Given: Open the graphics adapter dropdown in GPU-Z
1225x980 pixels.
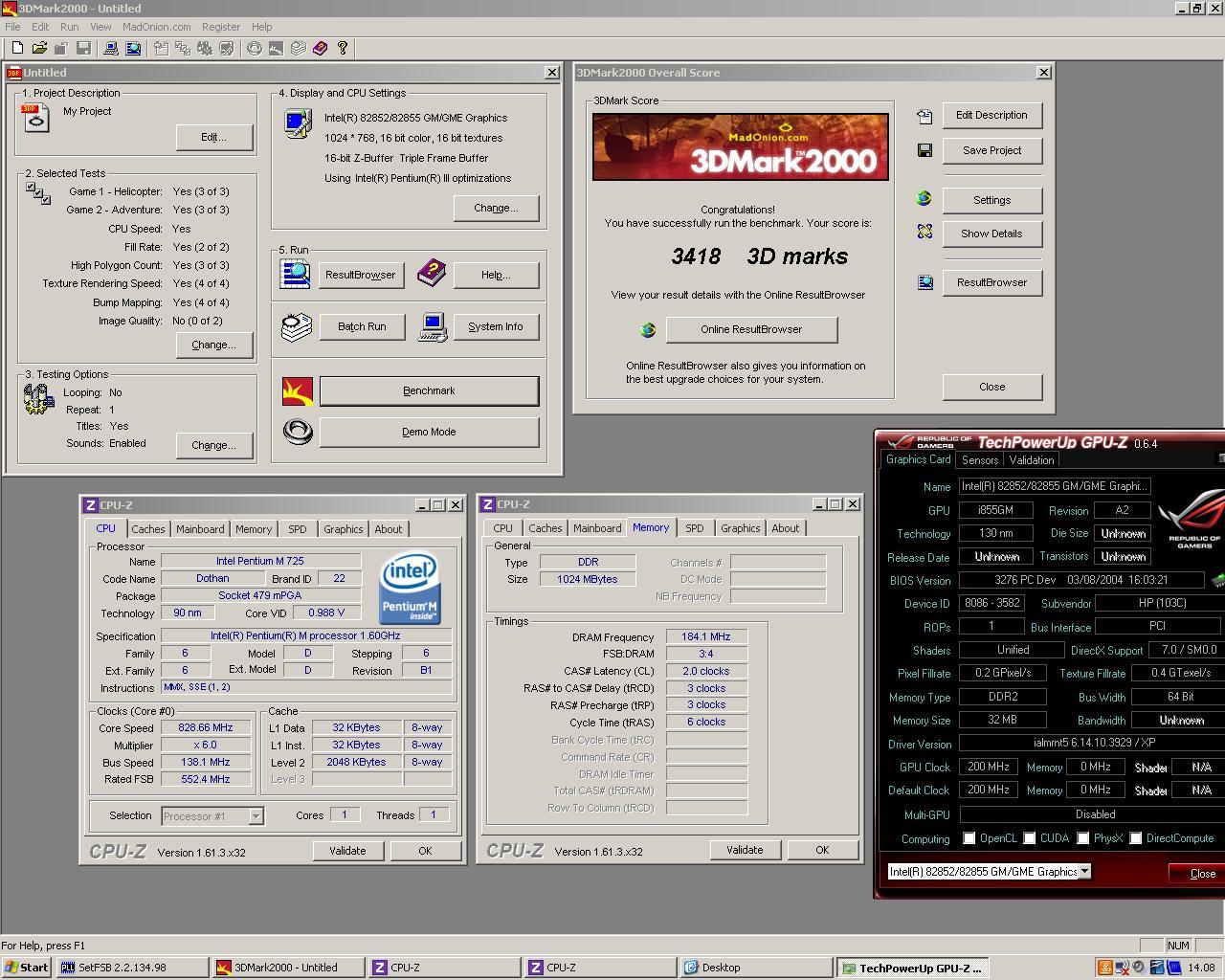Looking at the screenshot, I should pyautogui.click(x=1084, y=871).
